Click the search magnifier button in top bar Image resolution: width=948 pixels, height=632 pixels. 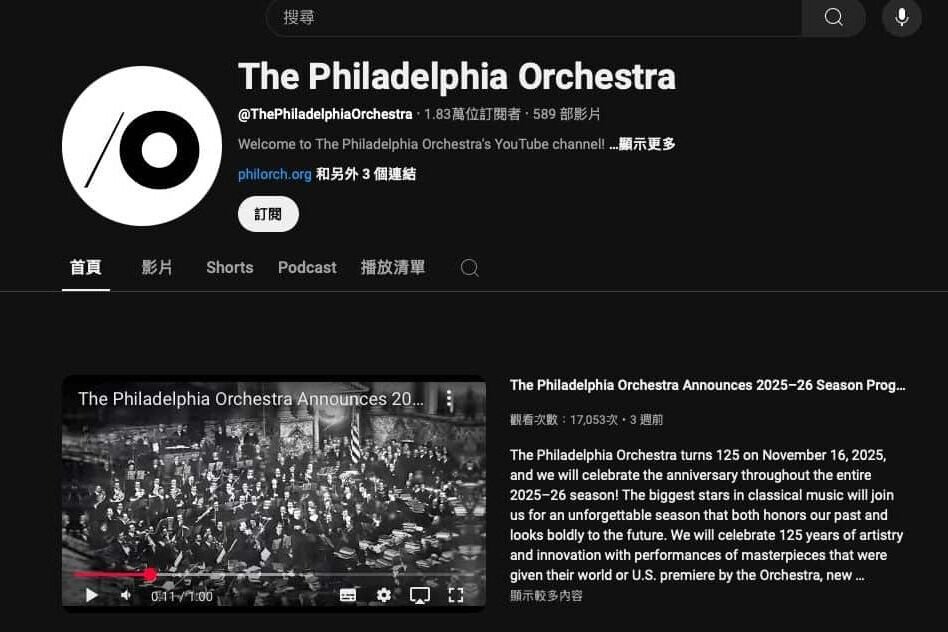click(x=833, y=17)
